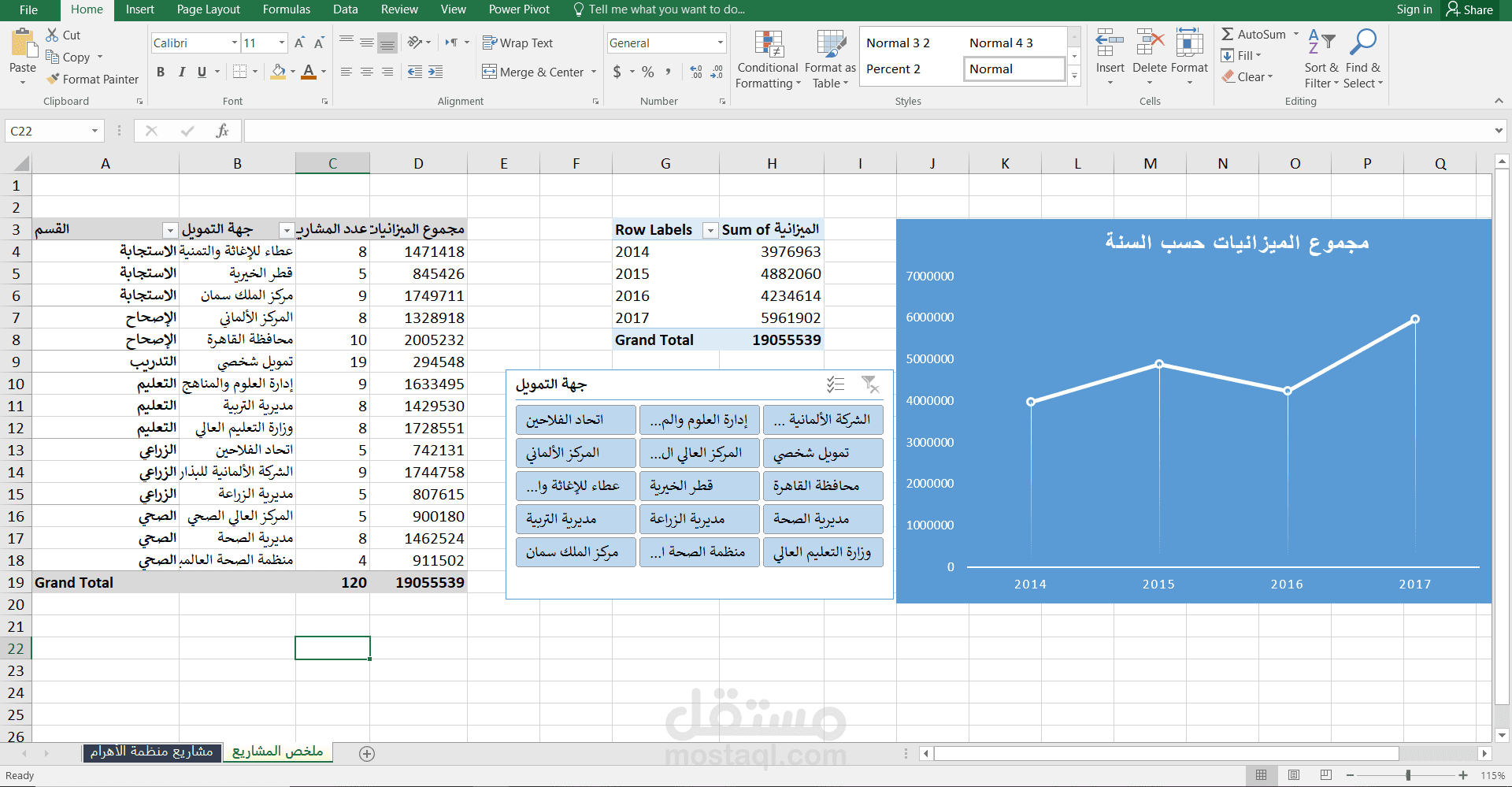
Task: Toggle the قطر الخيرية slicer item
Action: 699,486
